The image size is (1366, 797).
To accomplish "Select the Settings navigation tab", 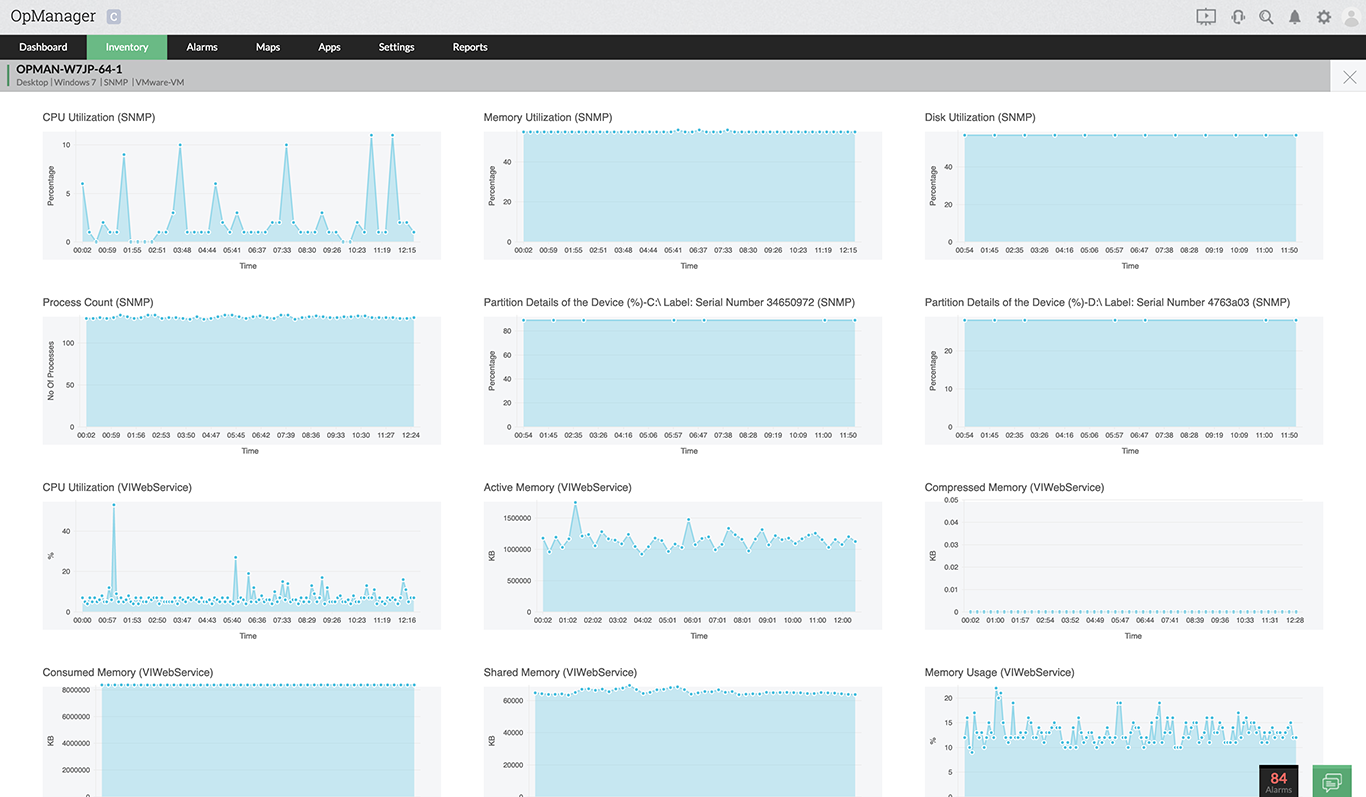I will [x=397, y=47].
